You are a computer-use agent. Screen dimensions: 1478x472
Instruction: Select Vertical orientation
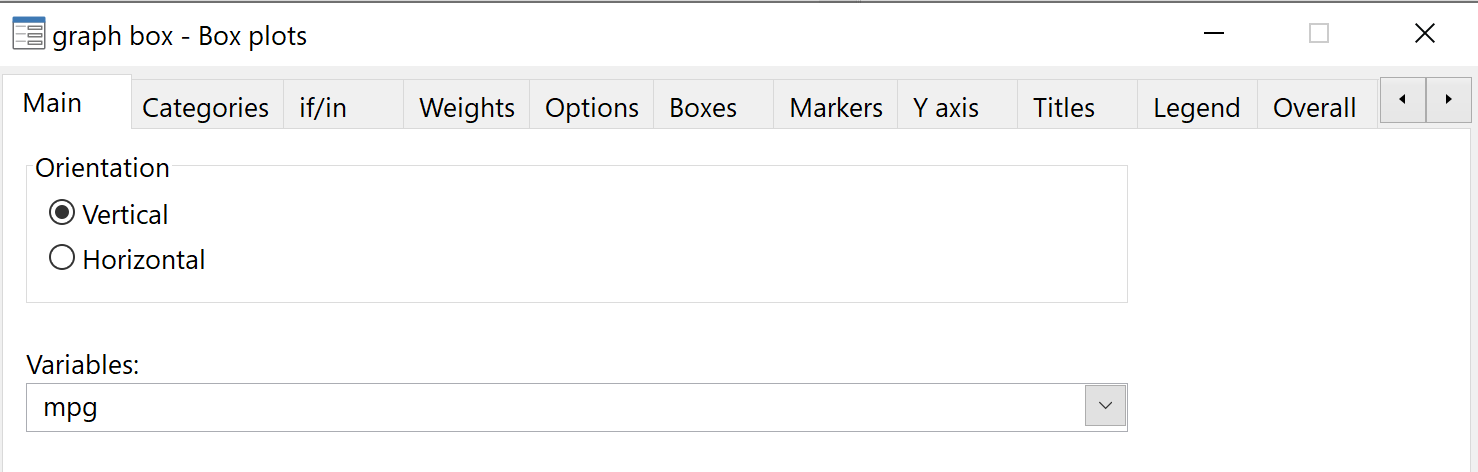tap(62, 214)
